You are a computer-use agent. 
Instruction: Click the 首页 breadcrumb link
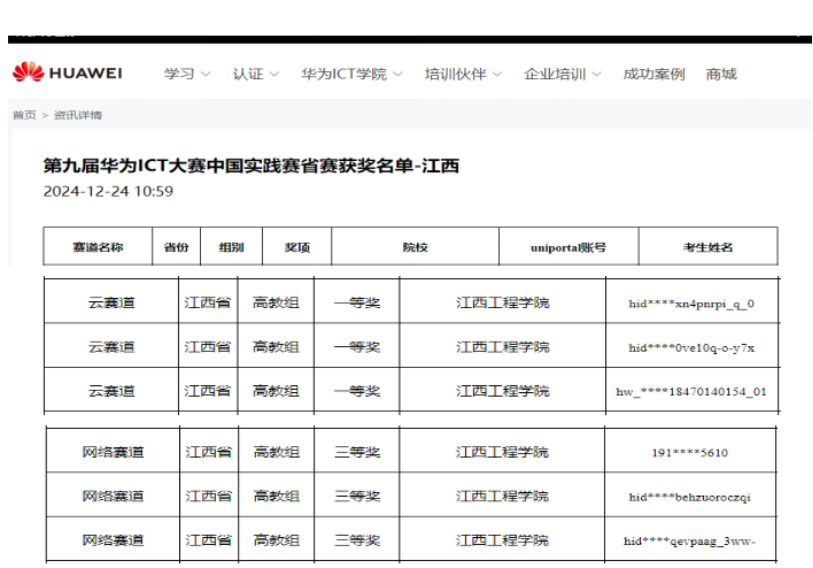pyautogui.click(x=24, y=115)
